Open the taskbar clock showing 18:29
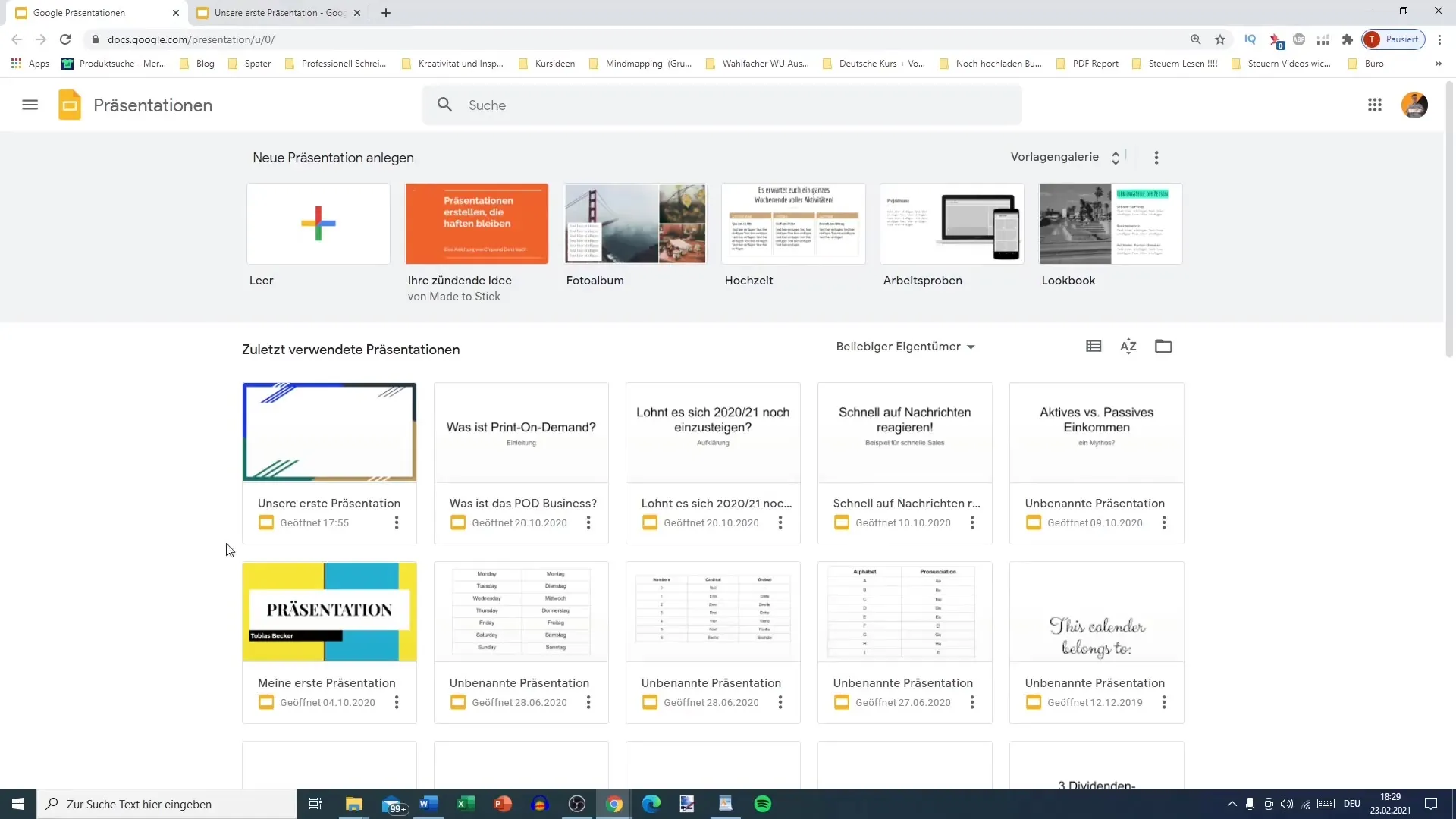1456x819 pixels. point(1390,804)
